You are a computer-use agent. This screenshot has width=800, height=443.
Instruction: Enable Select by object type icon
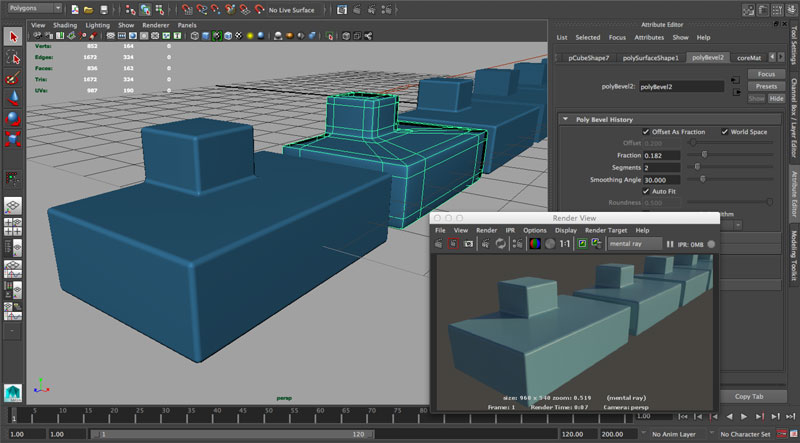coord(145,10)
